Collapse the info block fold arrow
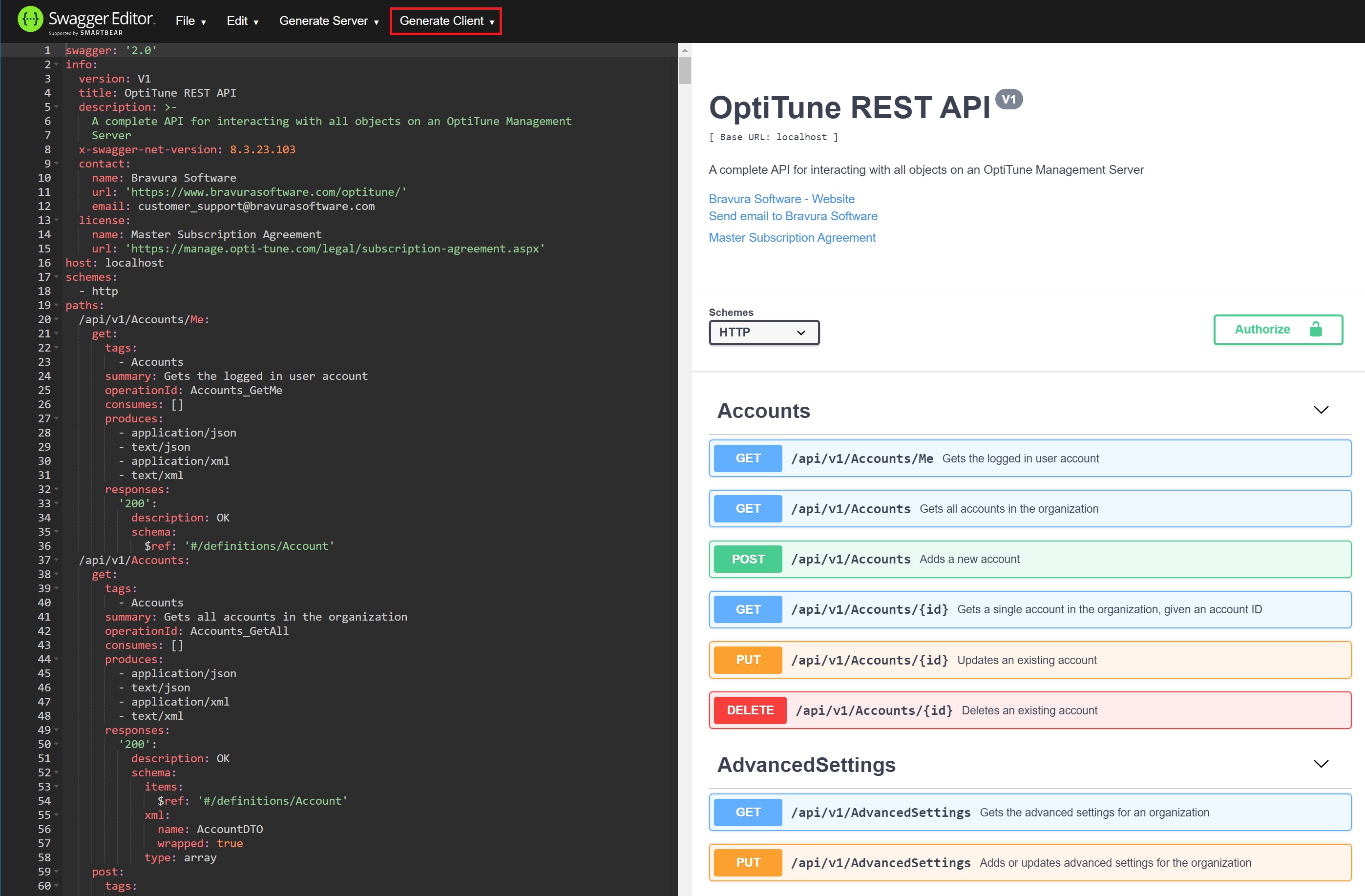The width and height of the screenshot is (1365, 896). click(x=56, y=65)
